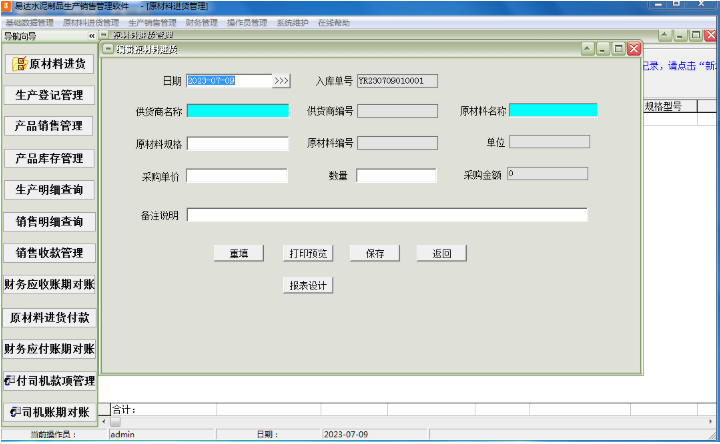The image size is (720, 444).
Task: Open the date picker next to 日期
Action: pos(281,81)
